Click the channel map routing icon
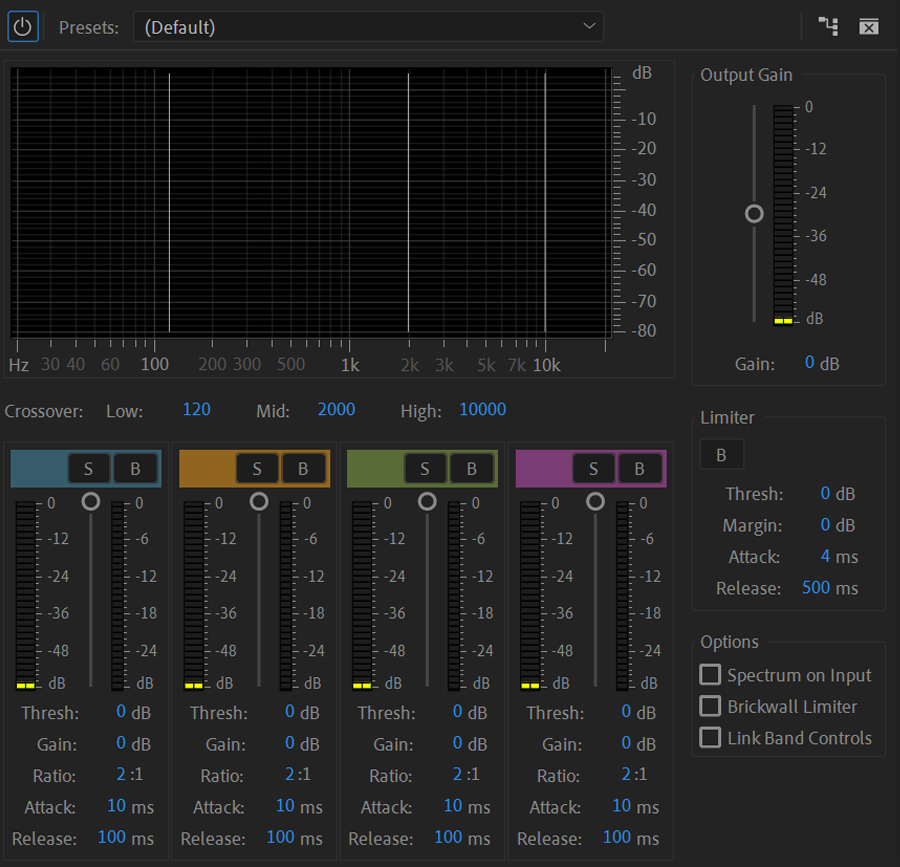Viewport: 900px width, 867px height. [x=828, y=27]
